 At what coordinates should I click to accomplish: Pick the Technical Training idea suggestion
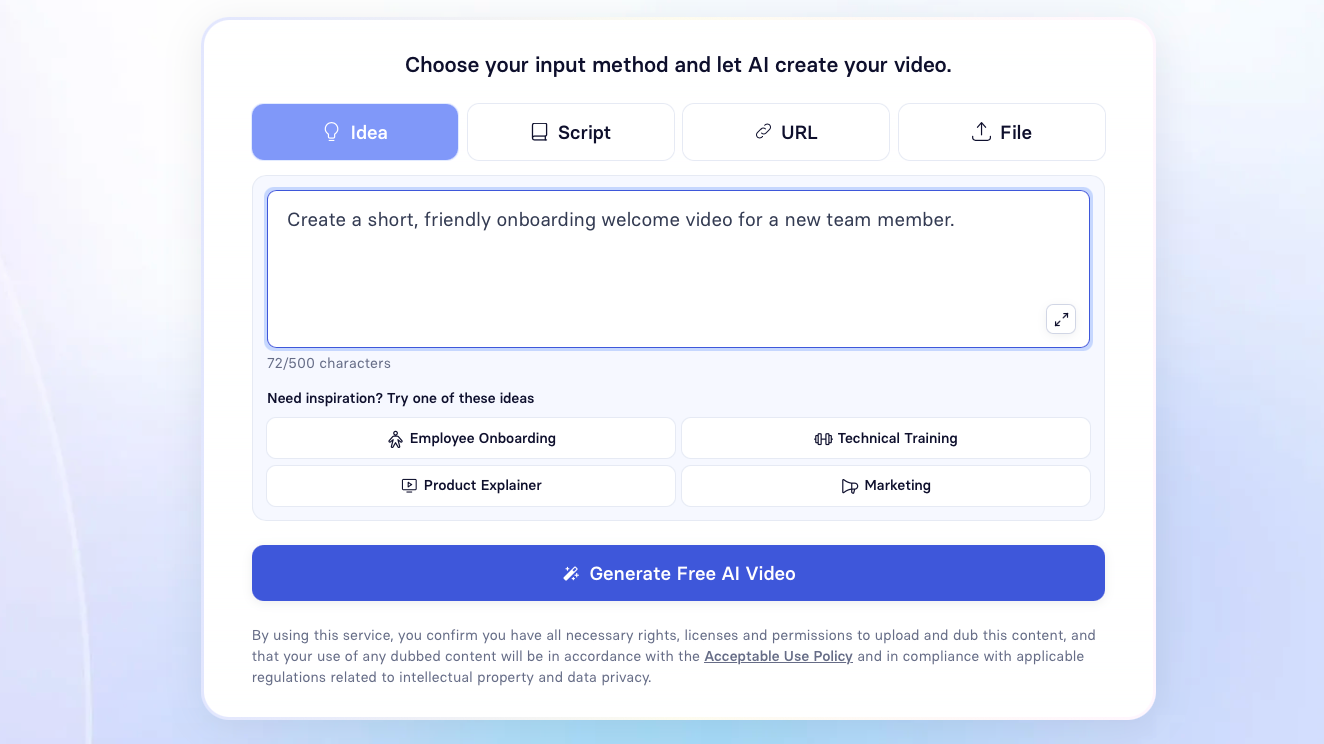(886, 438)
